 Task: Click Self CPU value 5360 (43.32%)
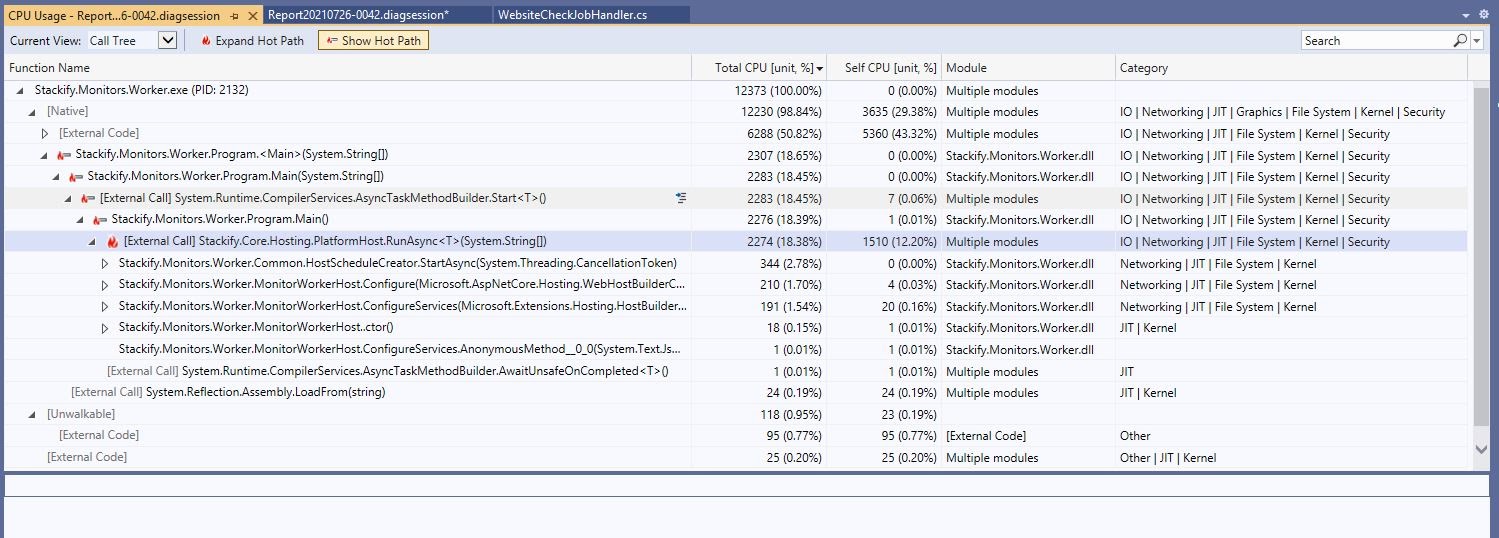click(898, 134)
